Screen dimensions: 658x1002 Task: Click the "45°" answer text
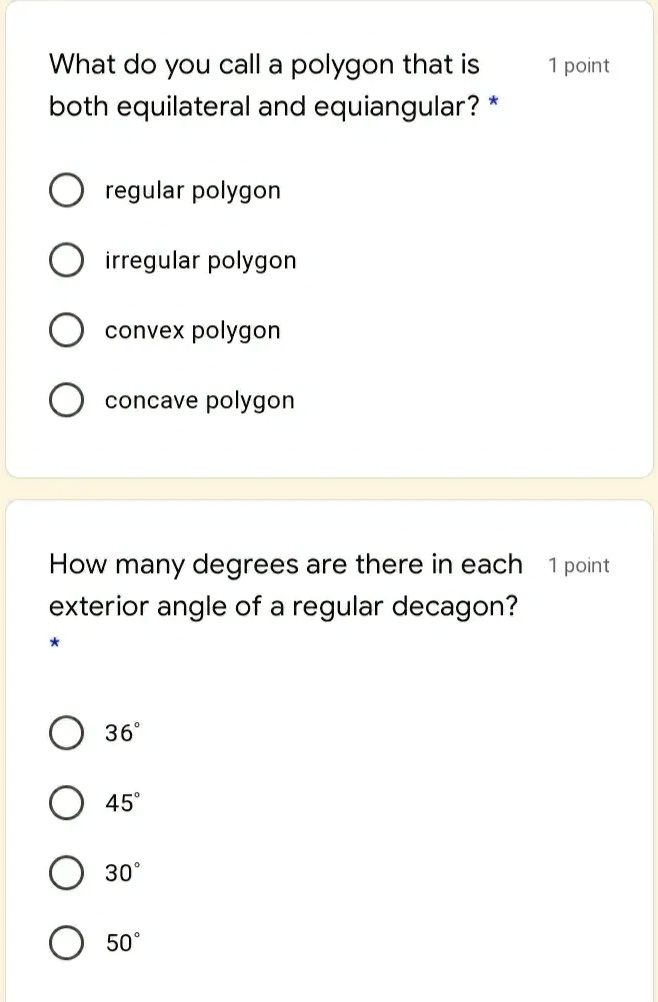123,803
